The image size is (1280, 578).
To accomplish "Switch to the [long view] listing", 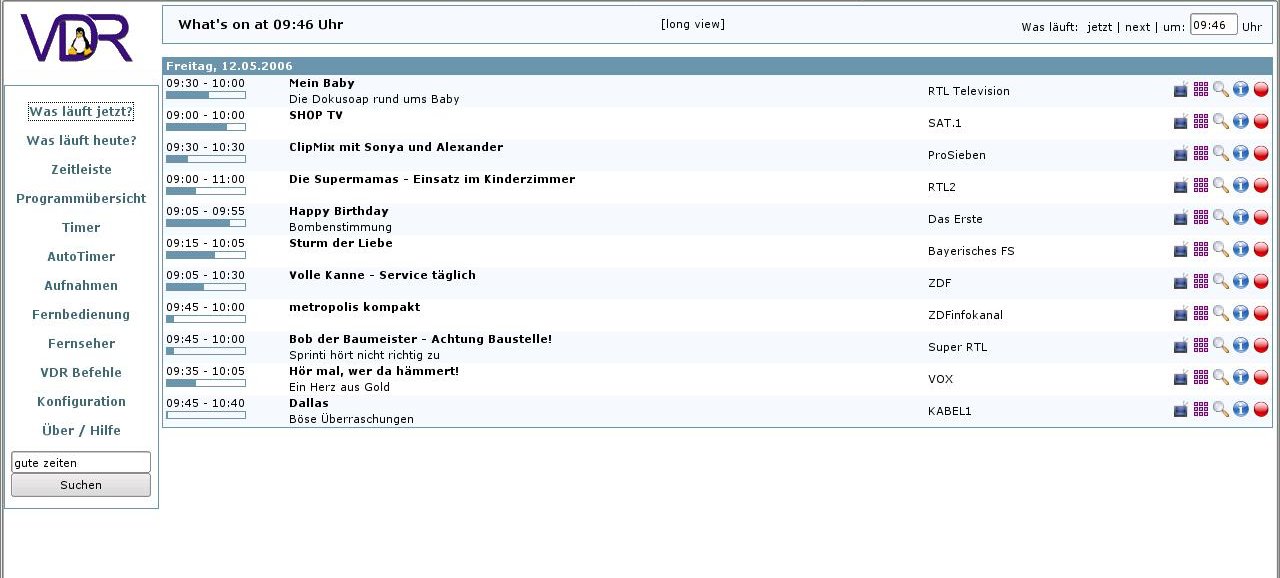I will click(x=693, y=24).
